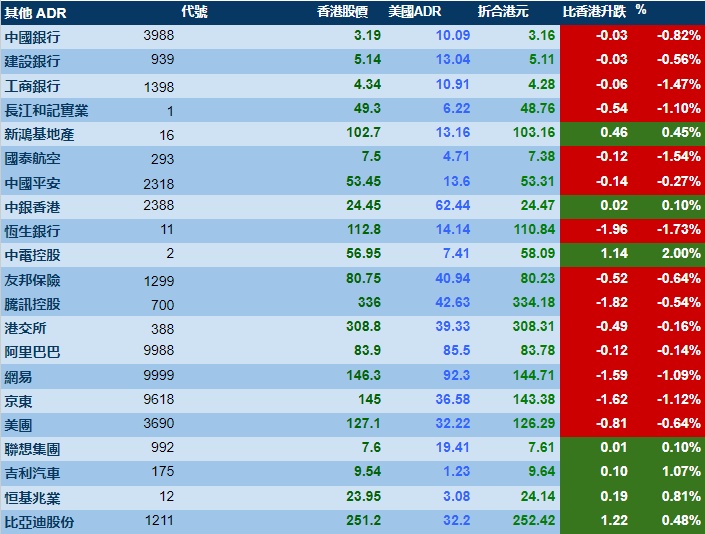This screenshot has height=534, width=705.
Task: Click US ADR price 42.63
Action: coord(453,303)
